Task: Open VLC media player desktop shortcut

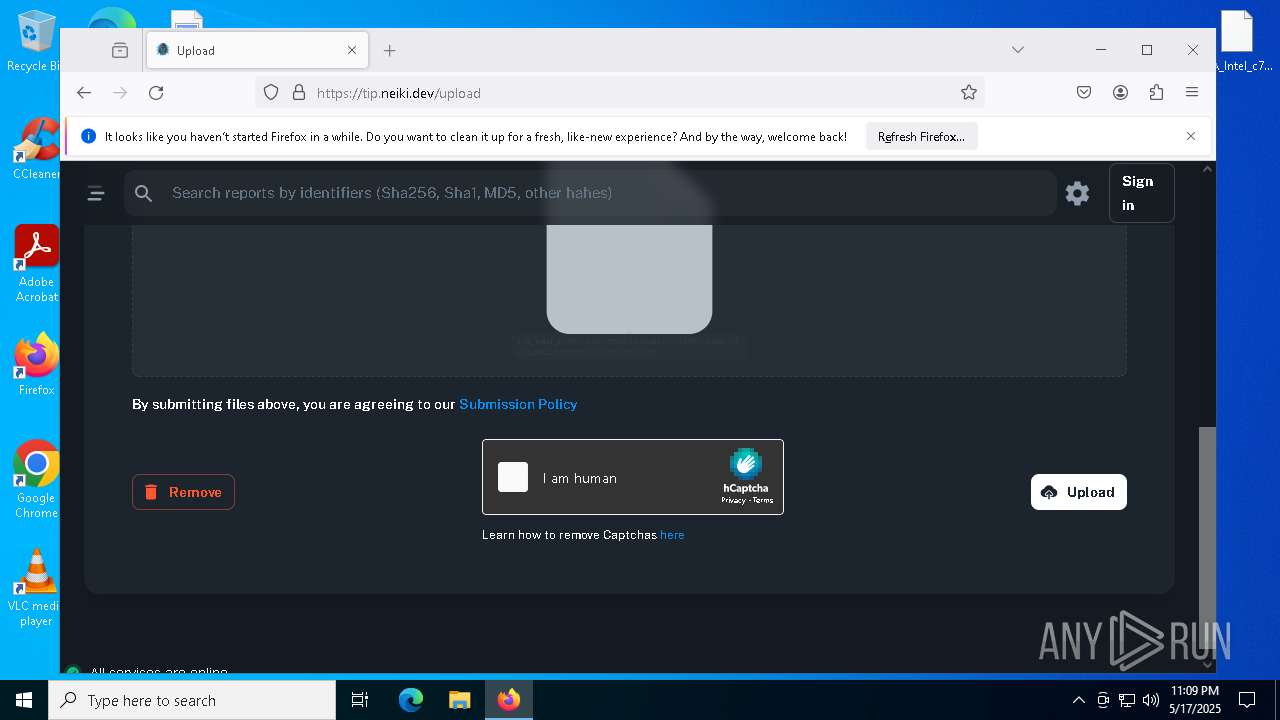Action: [36, 588]
